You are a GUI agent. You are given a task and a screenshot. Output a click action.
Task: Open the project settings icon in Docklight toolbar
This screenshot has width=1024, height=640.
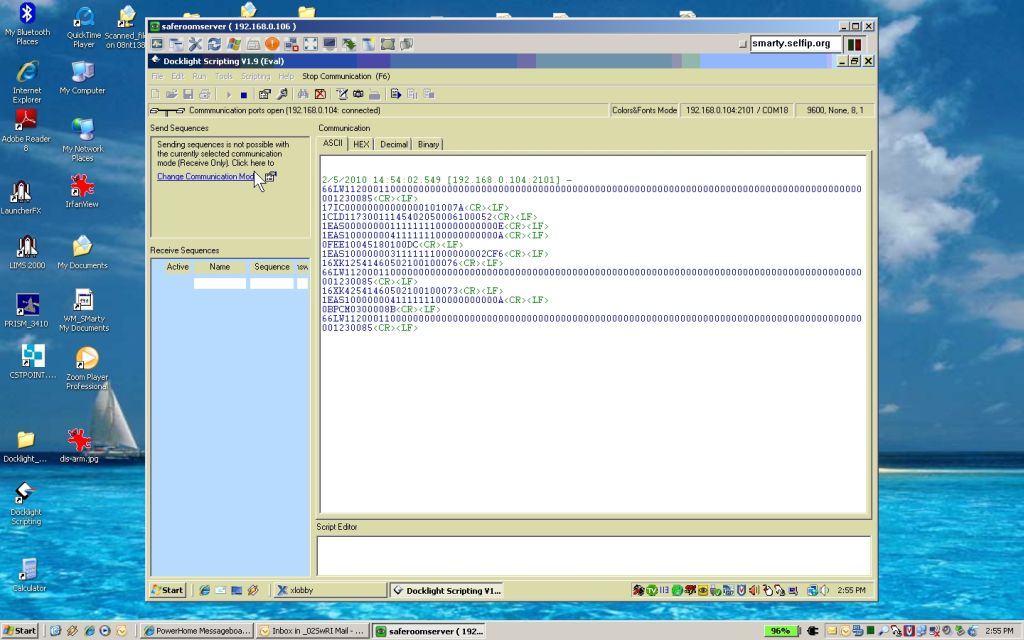[265, 94]
